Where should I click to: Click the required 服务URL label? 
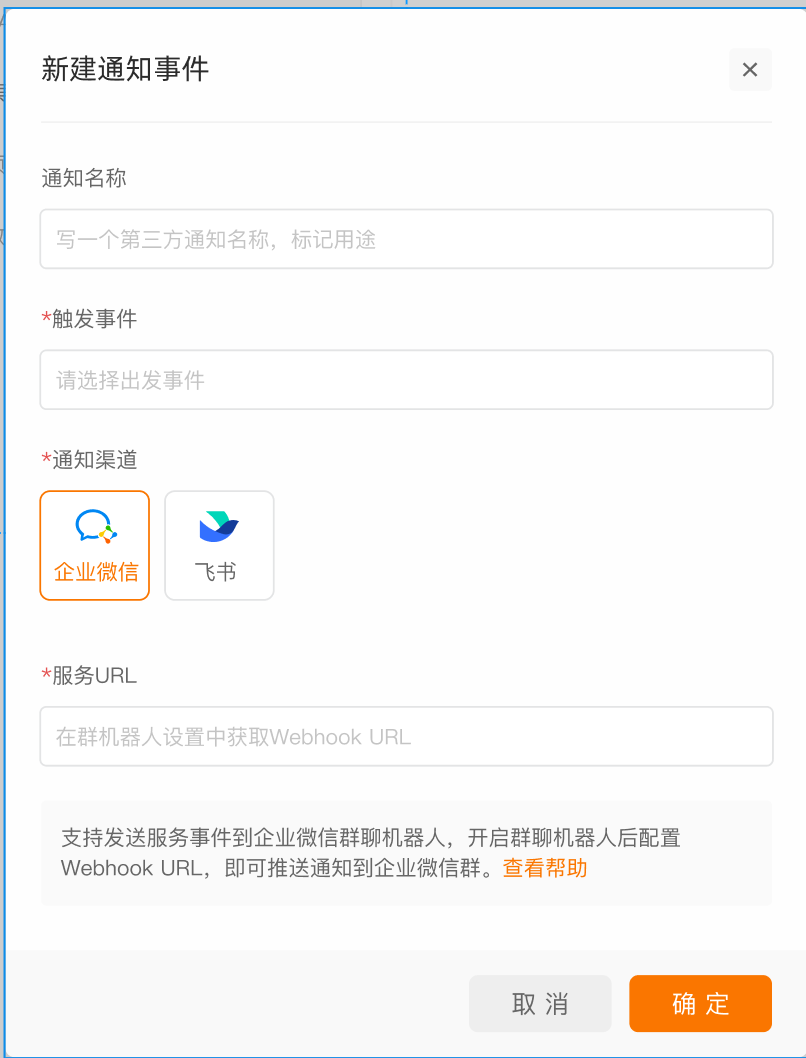(x=89, y=675)
